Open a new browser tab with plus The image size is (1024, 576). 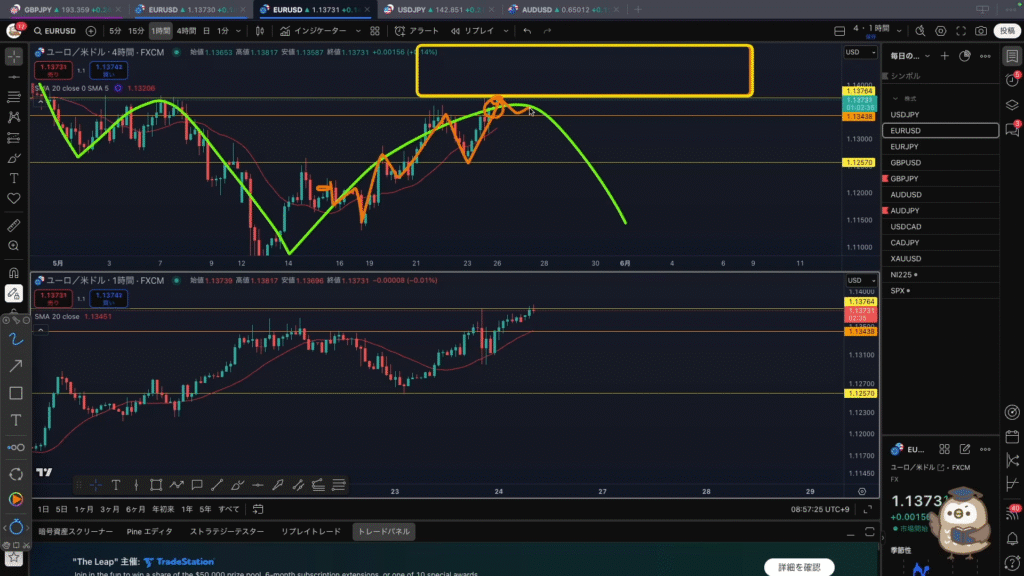coord(638,10)
